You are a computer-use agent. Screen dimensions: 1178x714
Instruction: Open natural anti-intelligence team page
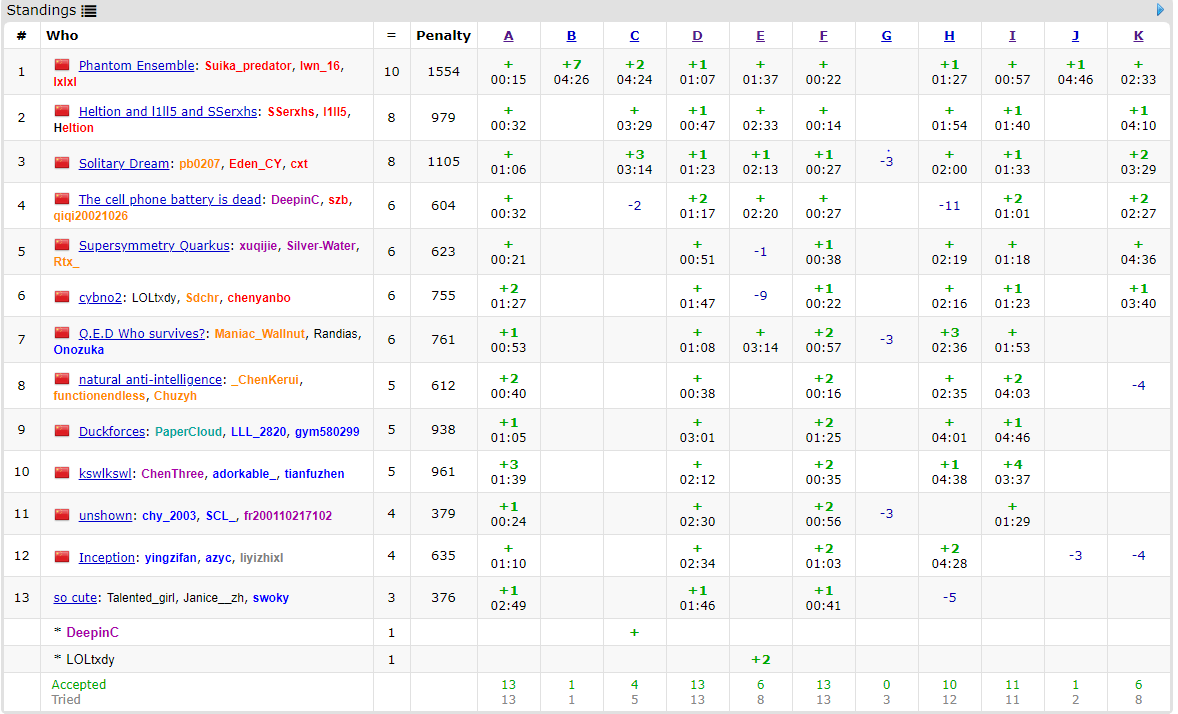pyautogui.click(x=150, y=379)
